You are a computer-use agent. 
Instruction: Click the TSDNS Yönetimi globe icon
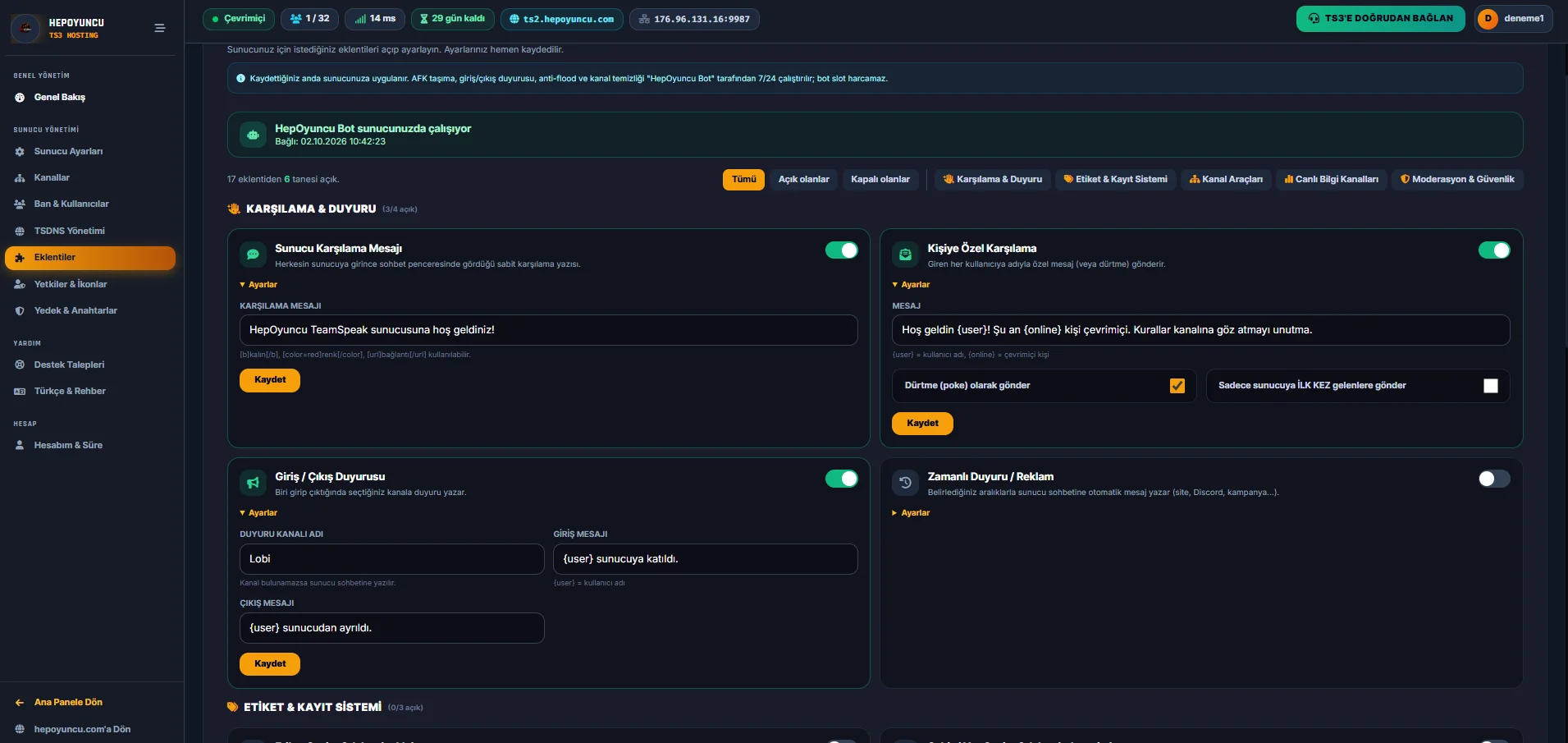tap(20, 232)
